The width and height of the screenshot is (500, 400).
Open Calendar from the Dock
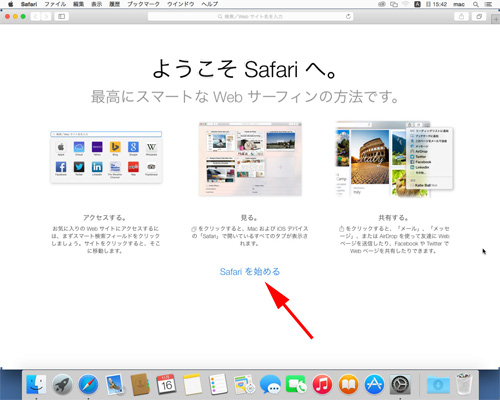pyautogui.click(x=166, y=384)
